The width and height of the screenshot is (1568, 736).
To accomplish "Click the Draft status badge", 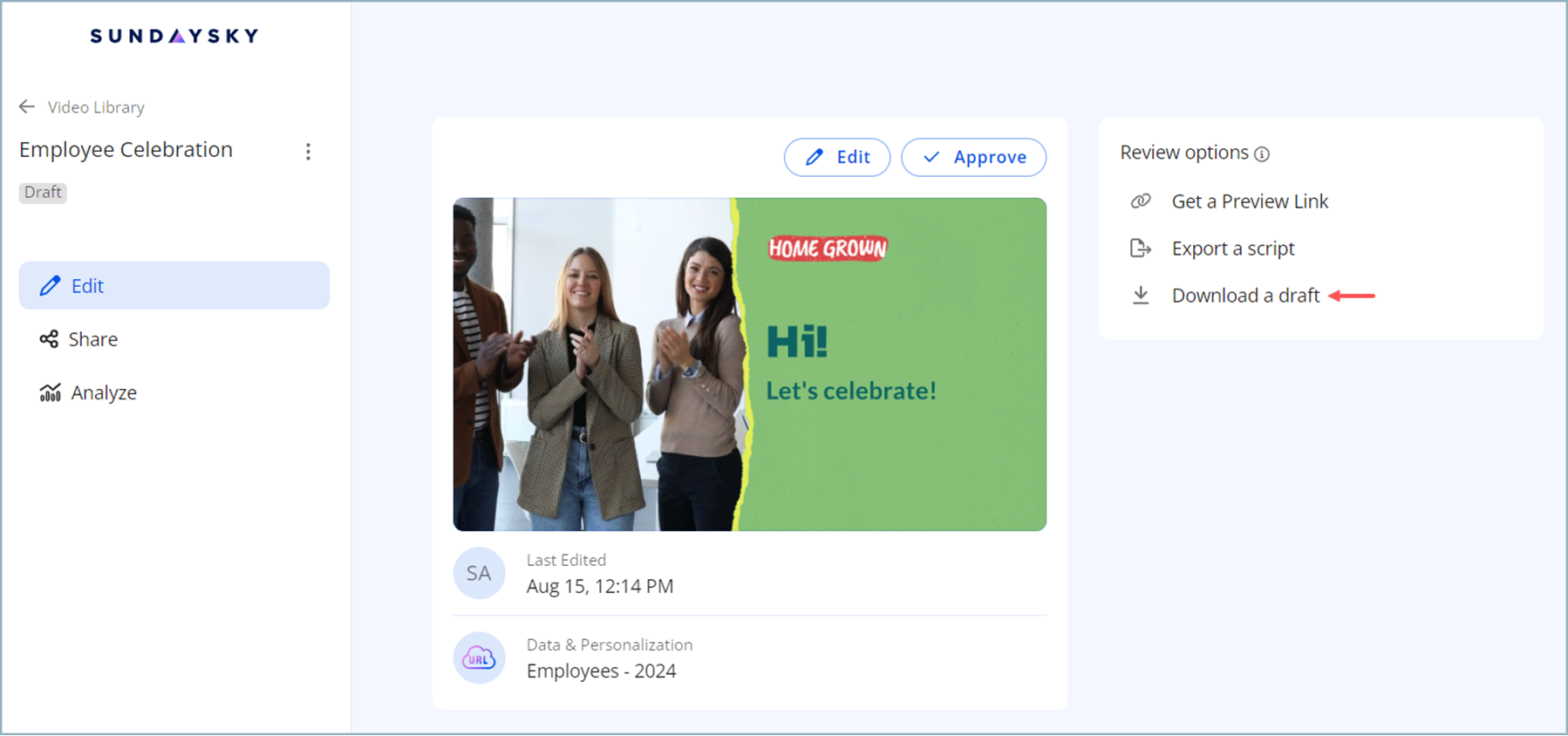I will 43,192.
